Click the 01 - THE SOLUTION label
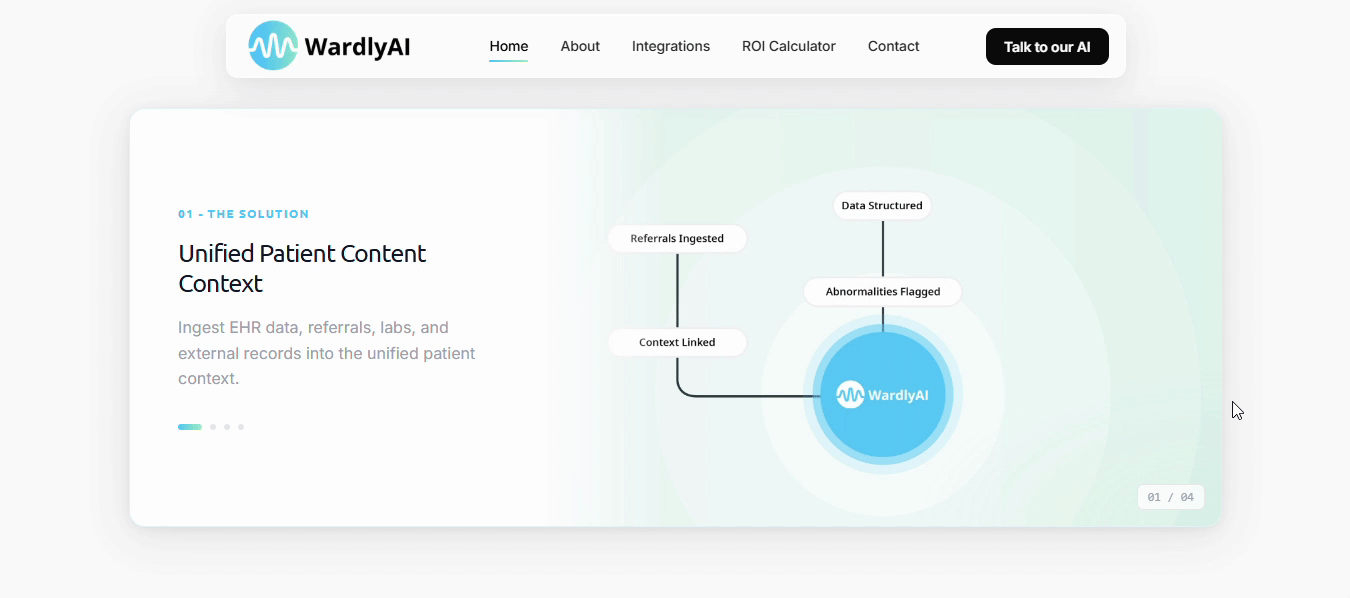 click(x=243, y=214)
